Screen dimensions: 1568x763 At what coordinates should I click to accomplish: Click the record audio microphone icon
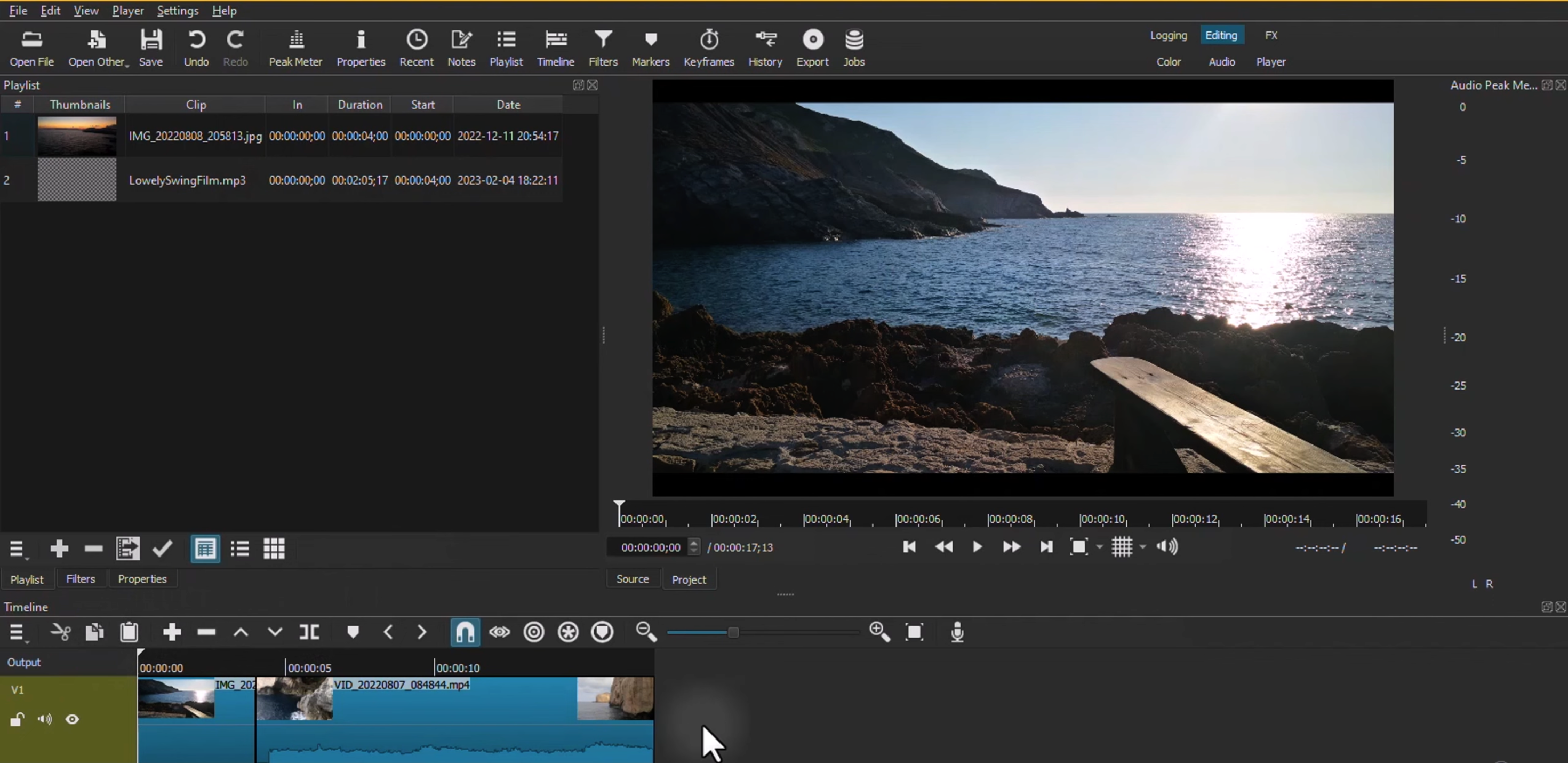[x=957, y=632]
